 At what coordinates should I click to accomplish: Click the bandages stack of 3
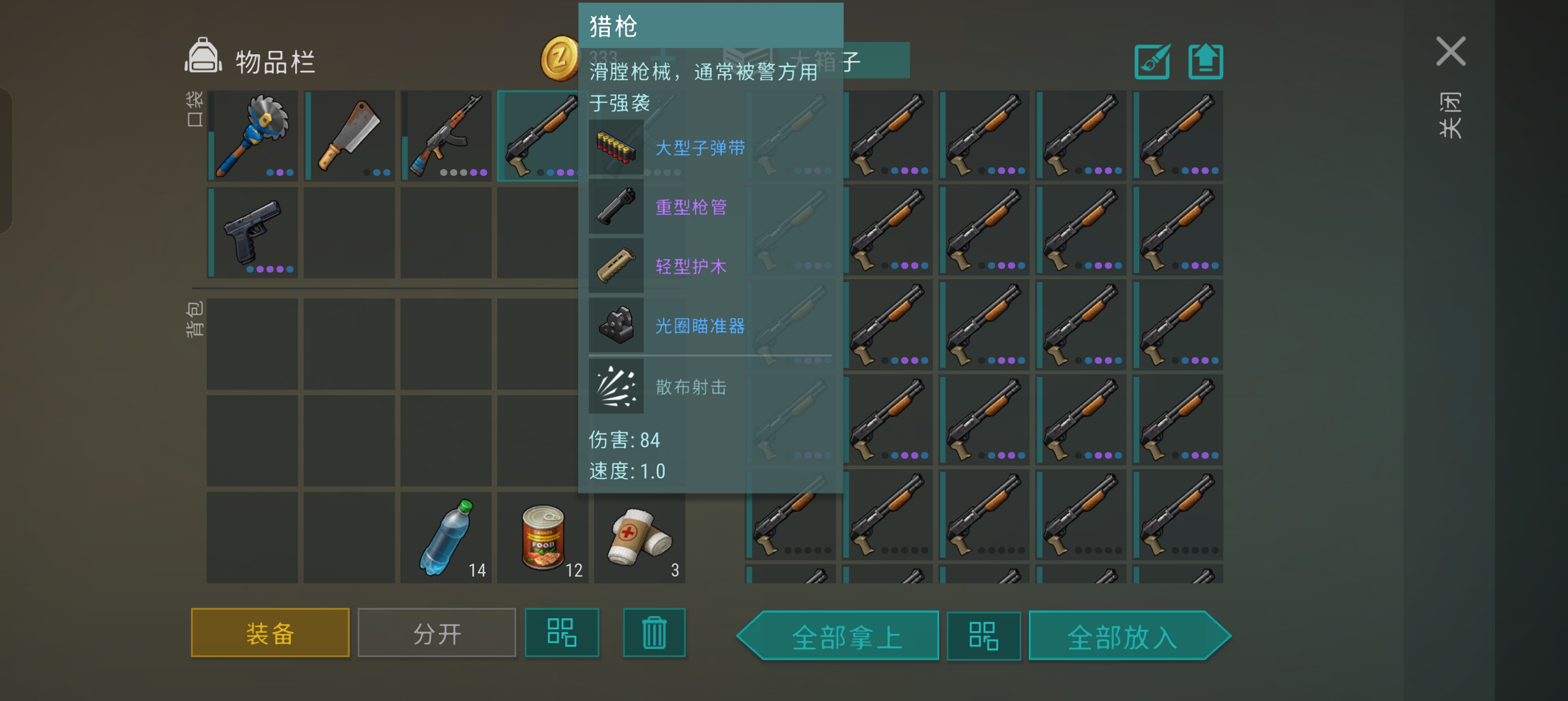(640, 538)
